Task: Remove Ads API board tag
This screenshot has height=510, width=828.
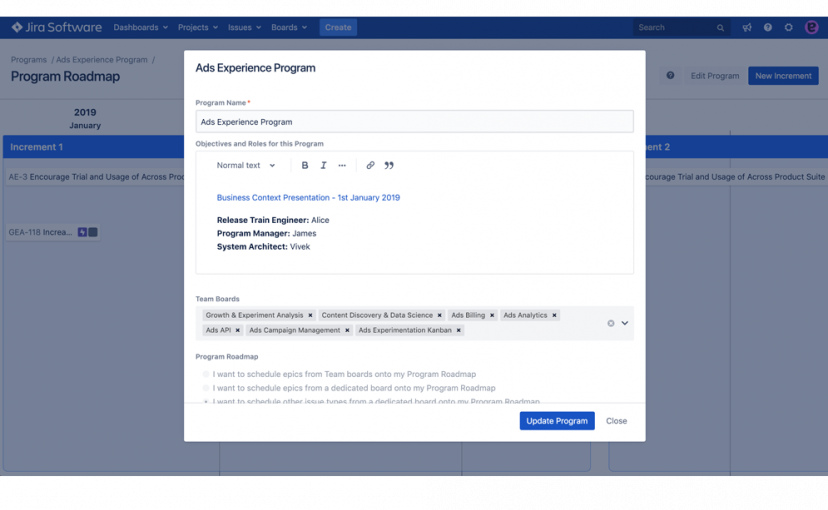Action: click(238, 330)
